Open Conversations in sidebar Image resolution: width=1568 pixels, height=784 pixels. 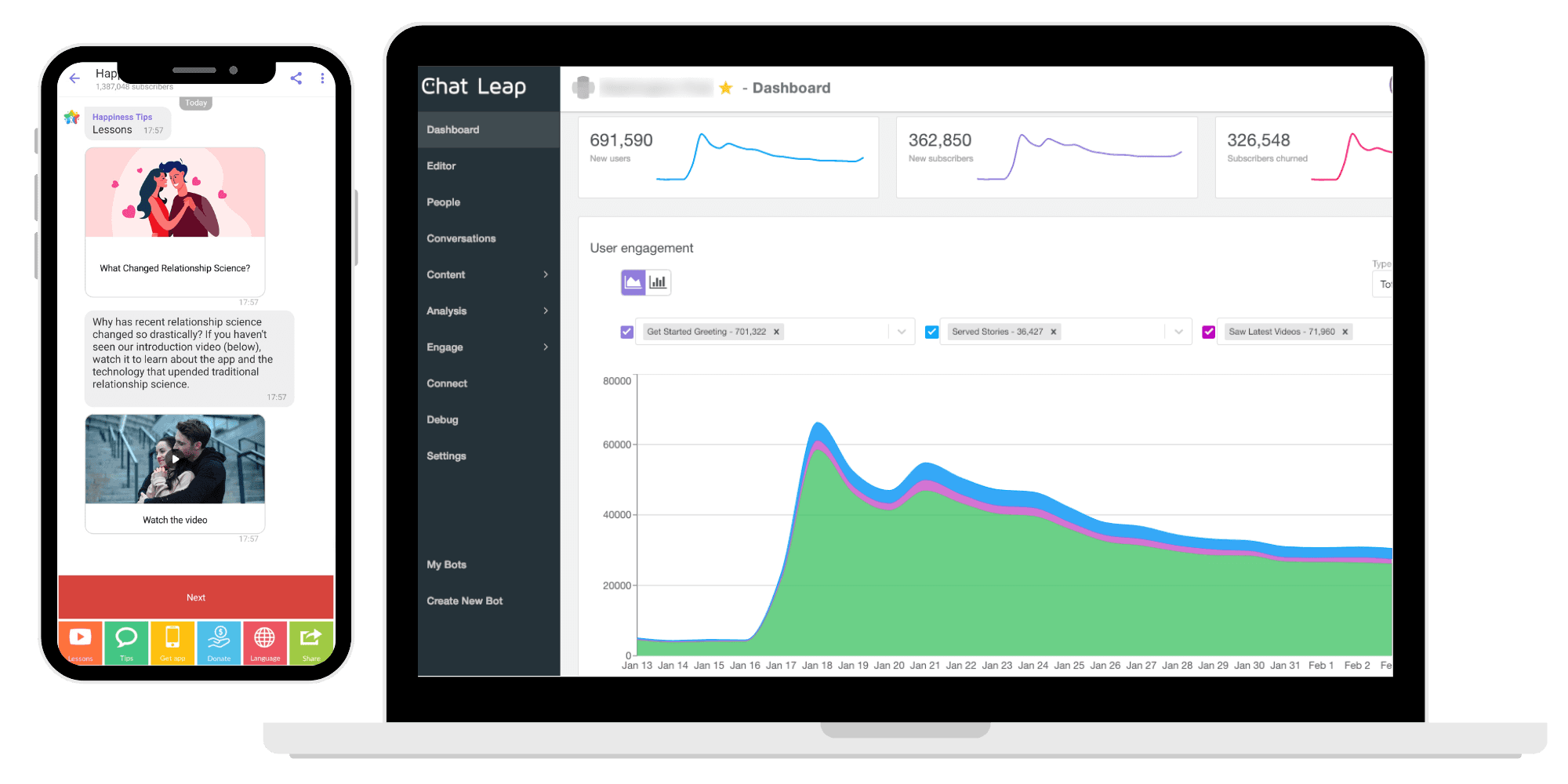point(488,238)
